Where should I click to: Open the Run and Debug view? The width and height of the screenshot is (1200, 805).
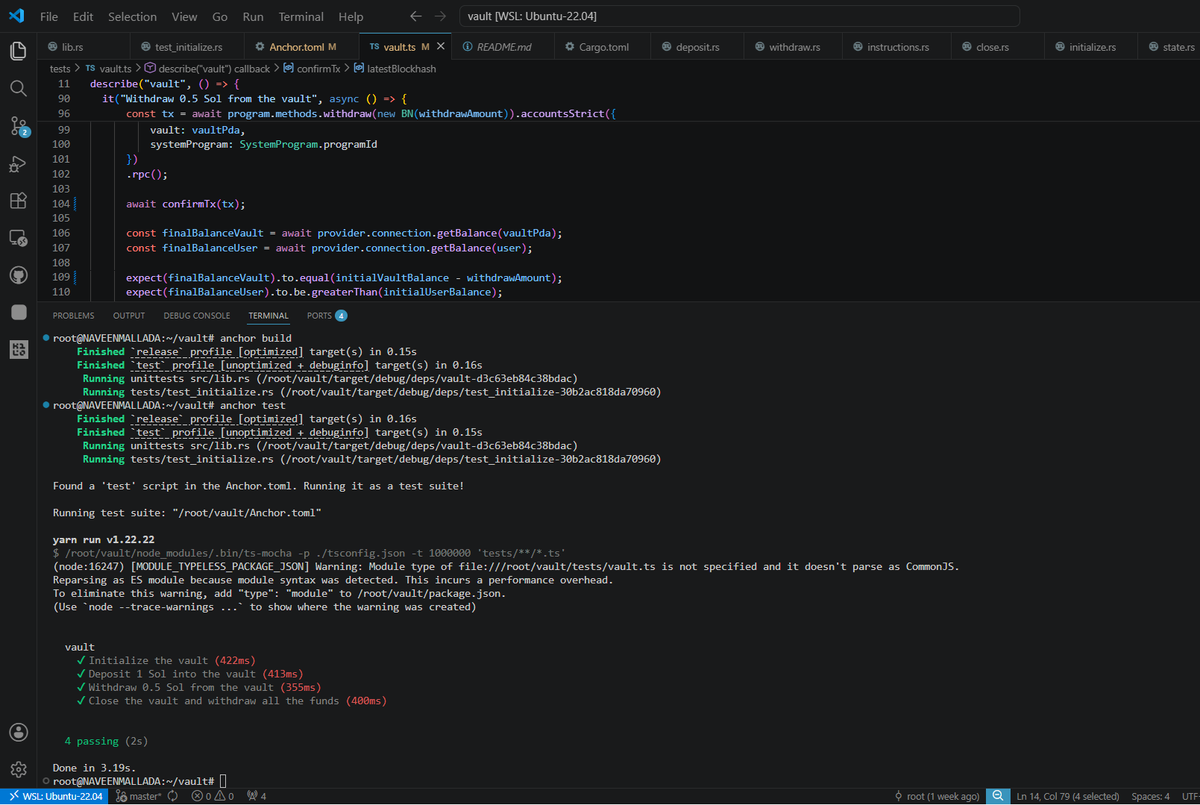[x=18, y=163]
